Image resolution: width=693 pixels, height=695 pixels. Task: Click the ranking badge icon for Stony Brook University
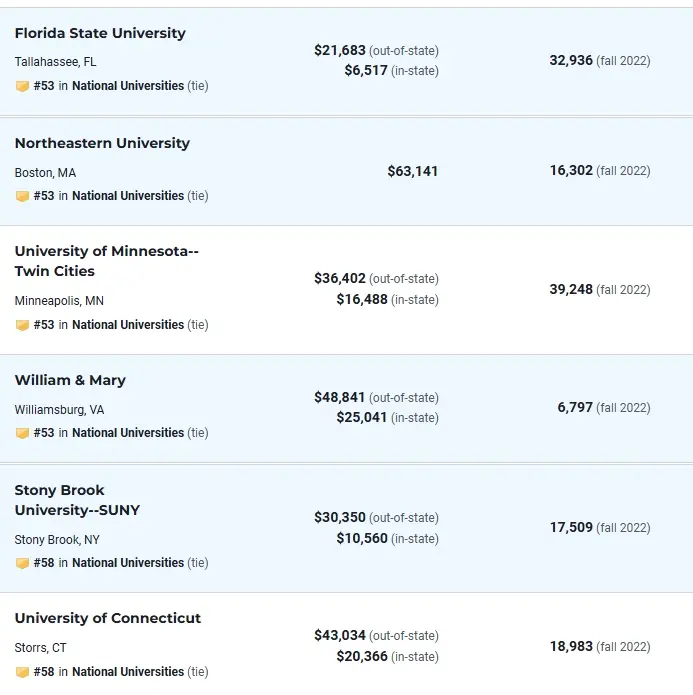tap(22, 563)
